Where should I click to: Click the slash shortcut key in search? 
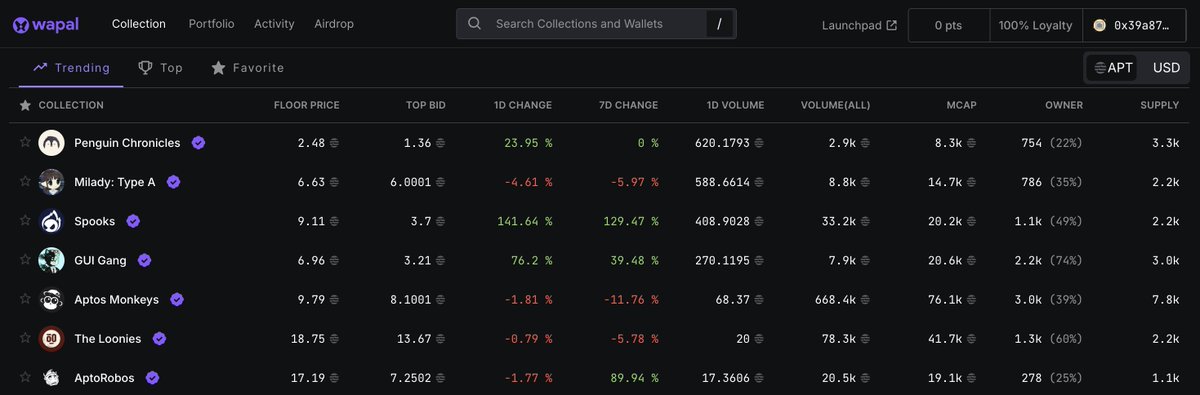719,24
